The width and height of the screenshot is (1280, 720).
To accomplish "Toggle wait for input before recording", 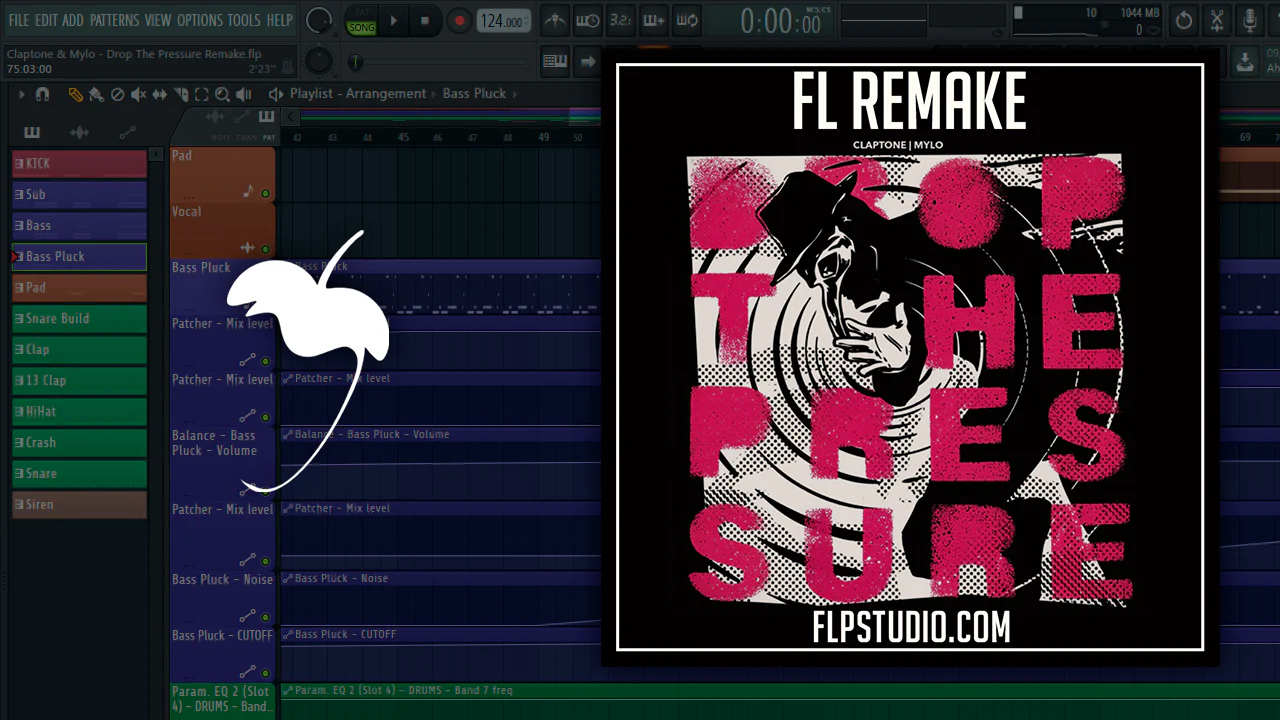I will tap(589, 20).
